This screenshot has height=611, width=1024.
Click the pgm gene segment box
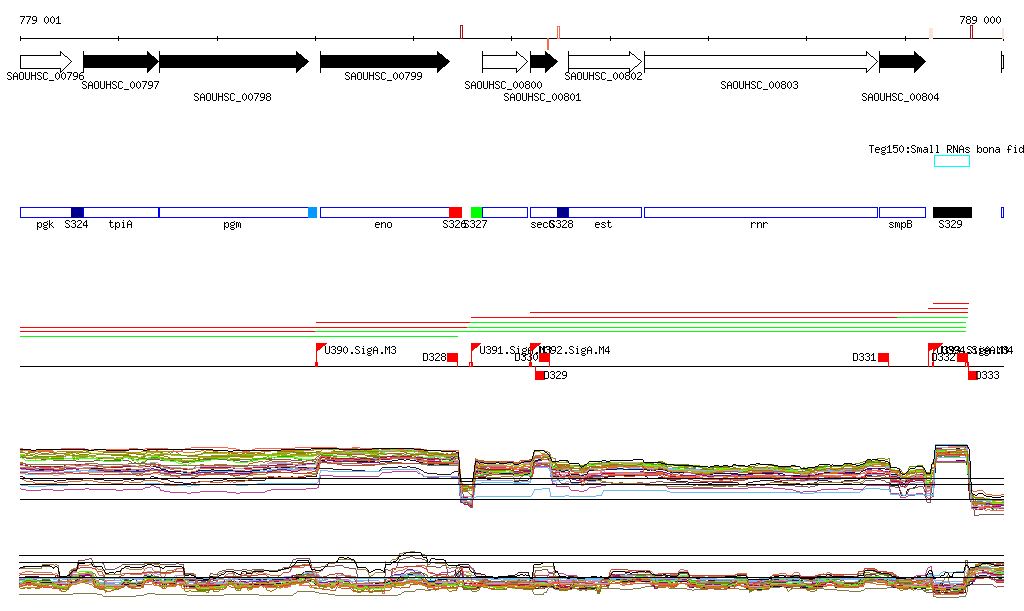tap(233, 213)
